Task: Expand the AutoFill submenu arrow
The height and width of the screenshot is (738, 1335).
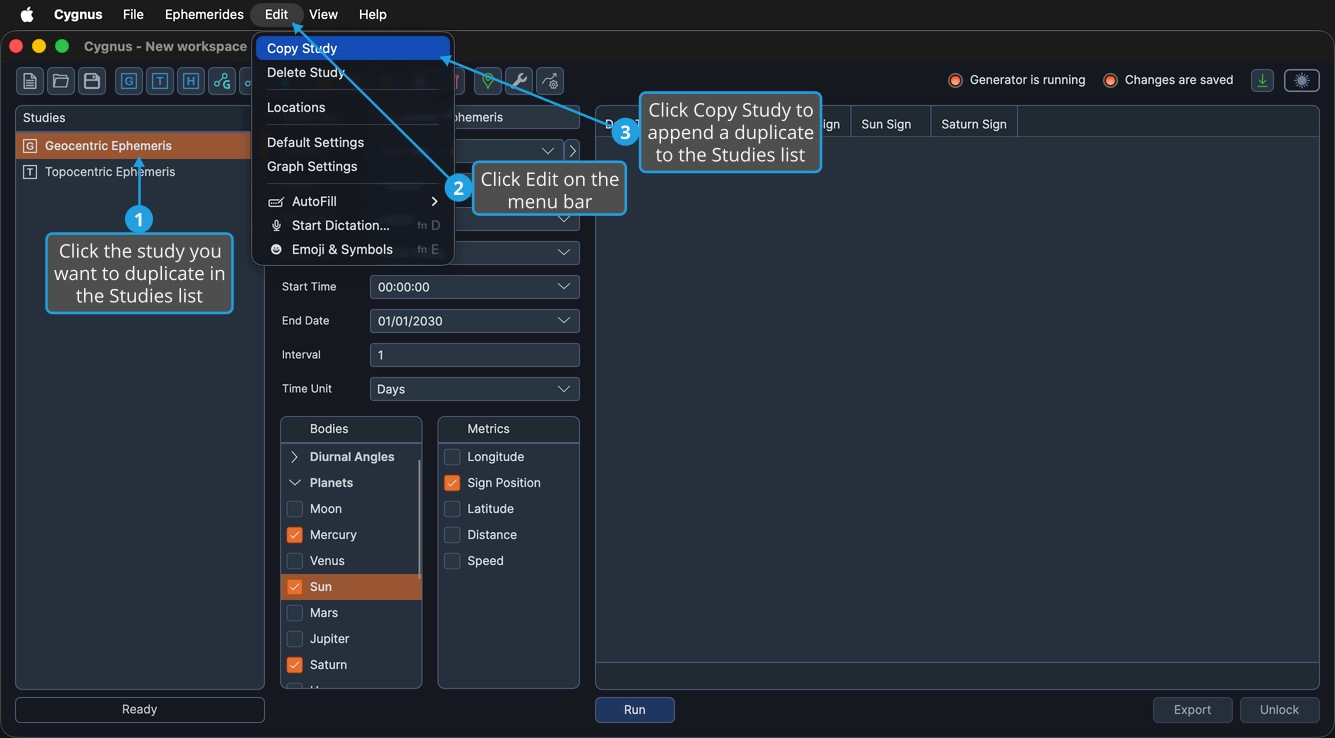Action: [x=434, y=202]
